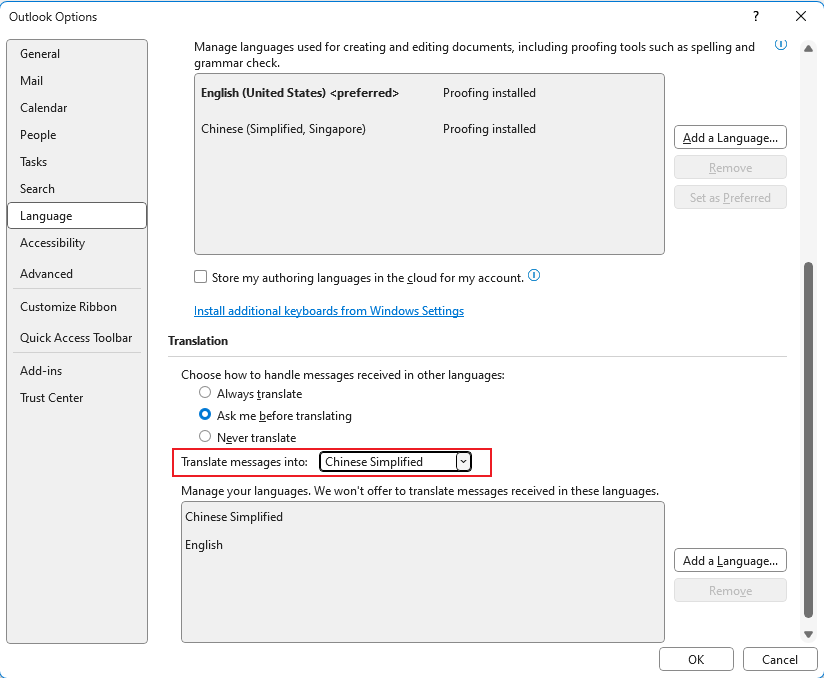Select English in the translation languages list
Viewport: 824px width, 678px height.
[x=204, y=545]
